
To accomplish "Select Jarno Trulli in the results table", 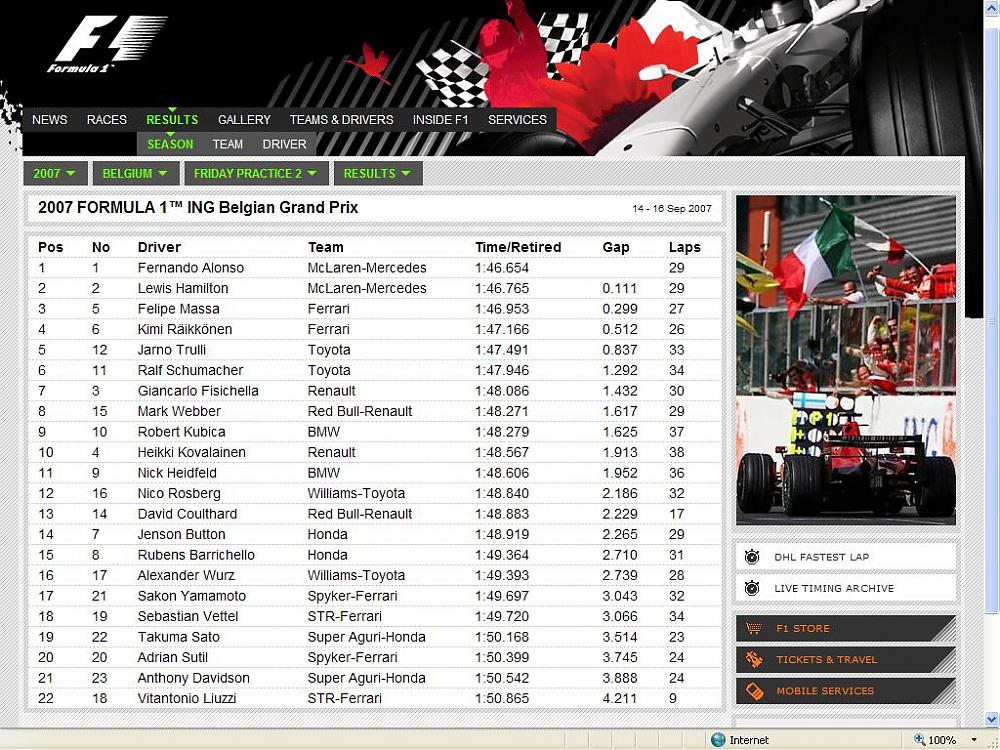I will click(172, 349).
